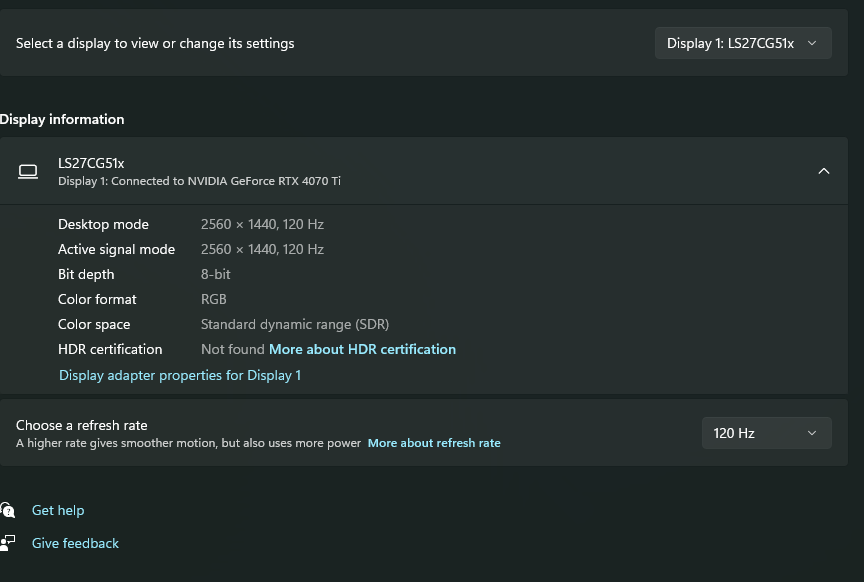This screenshot has width=864, height=582.
Task: Click the Give feedback person icon
Action: (x=8, y=543)
